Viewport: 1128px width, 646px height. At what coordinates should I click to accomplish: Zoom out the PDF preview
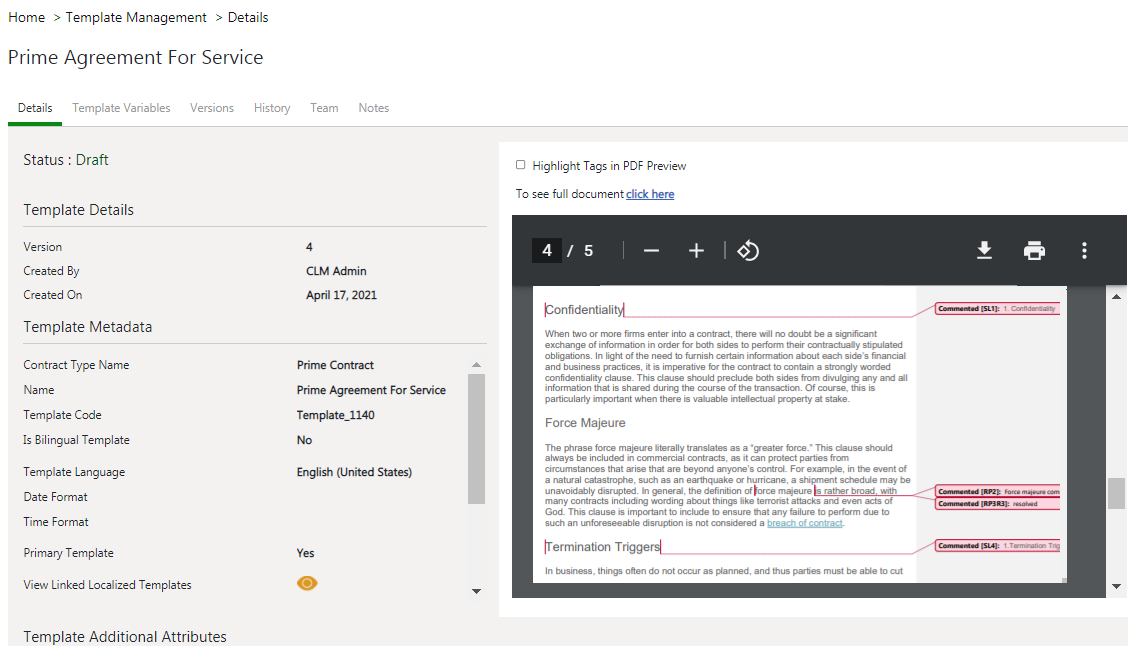point(651,250)
